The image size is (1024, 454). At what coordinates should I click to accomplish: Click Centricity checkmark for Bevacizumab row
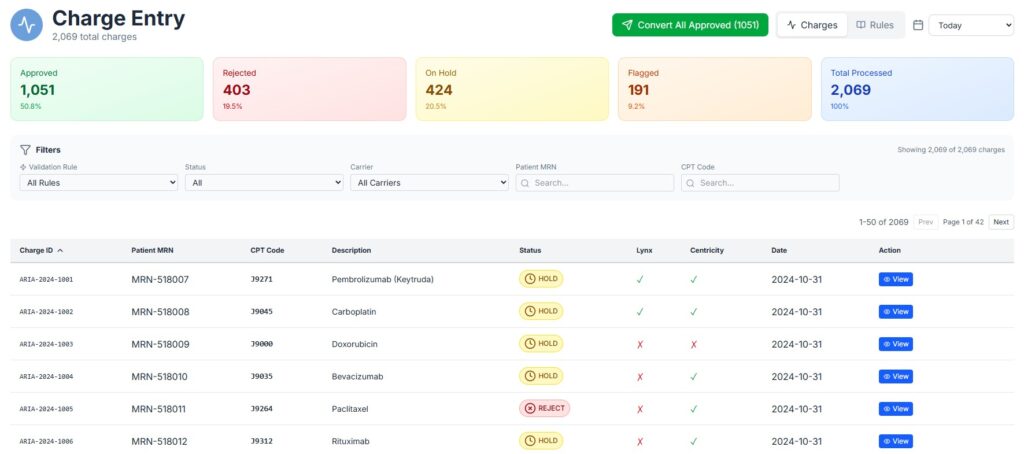tap(693, 377)
